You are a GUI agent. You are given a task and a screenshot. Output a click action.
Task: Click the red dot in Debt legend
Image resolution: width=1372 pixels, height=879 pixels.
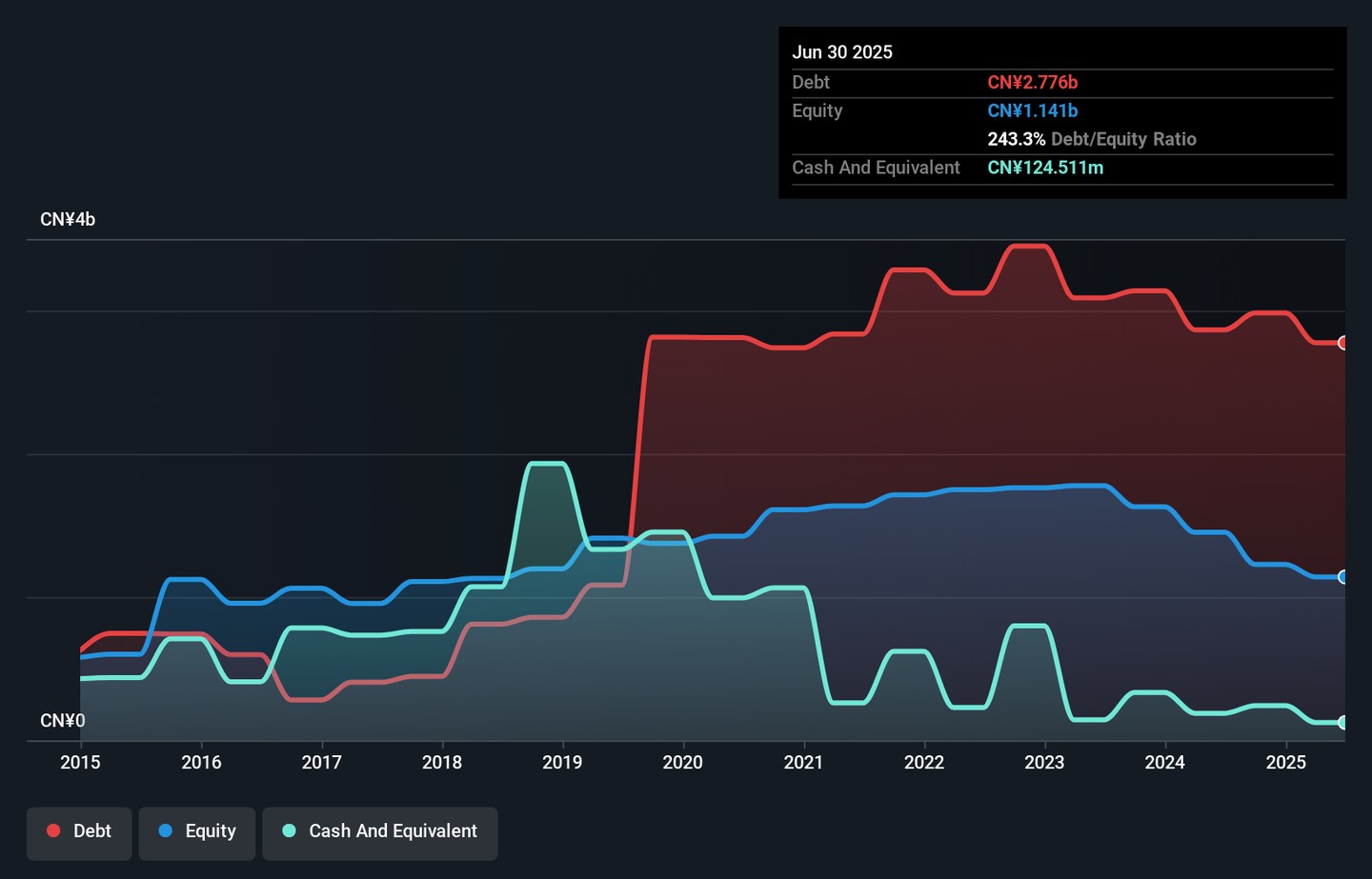[54, 831]
